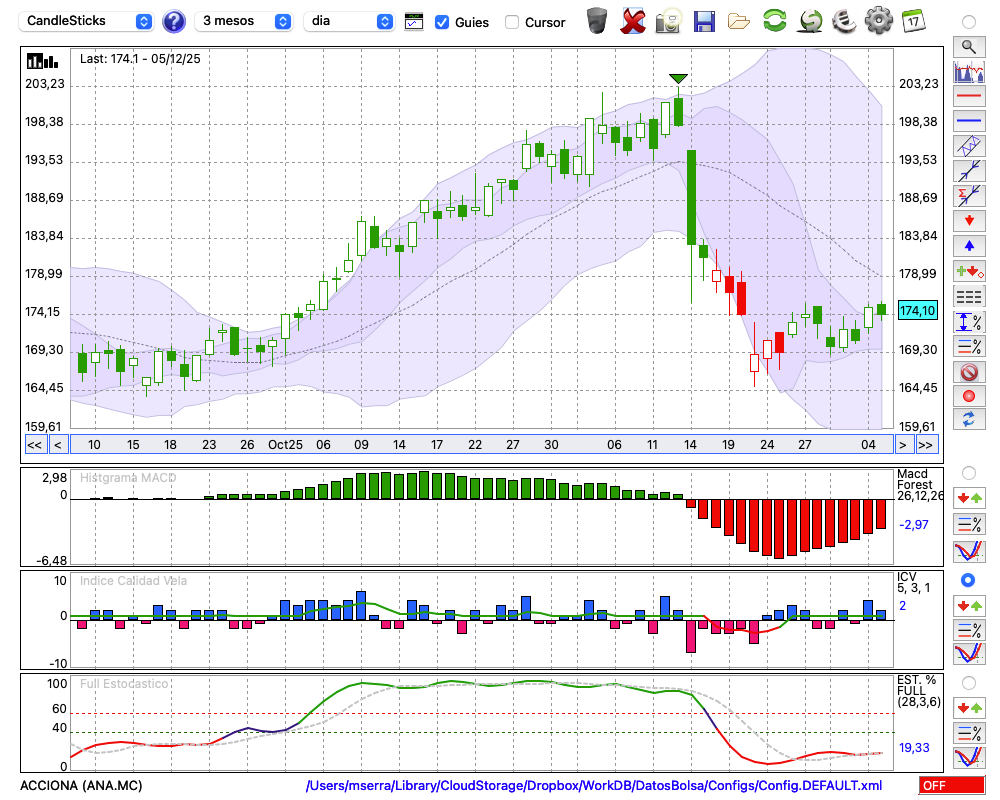Viewport: 1000px width, 800px height.
Task: Click the red OFF indicator
Action: pyautogui.click(x=952, y=786)
